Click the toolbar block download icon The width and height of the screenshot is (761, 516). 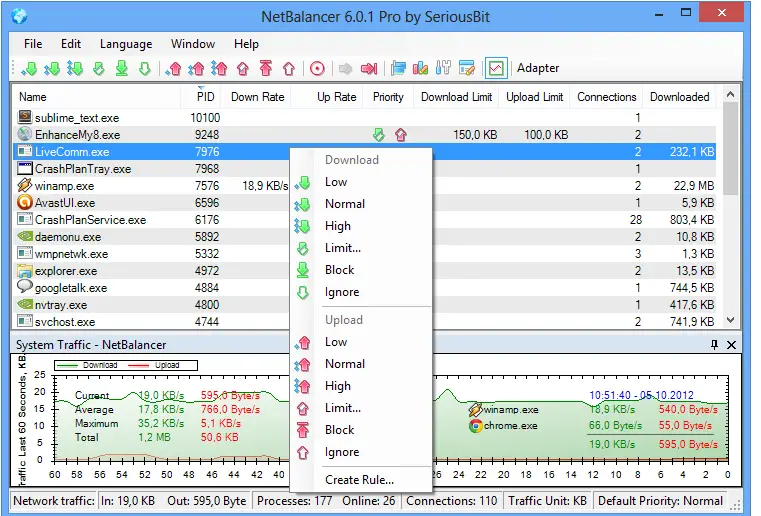point(122,68)
